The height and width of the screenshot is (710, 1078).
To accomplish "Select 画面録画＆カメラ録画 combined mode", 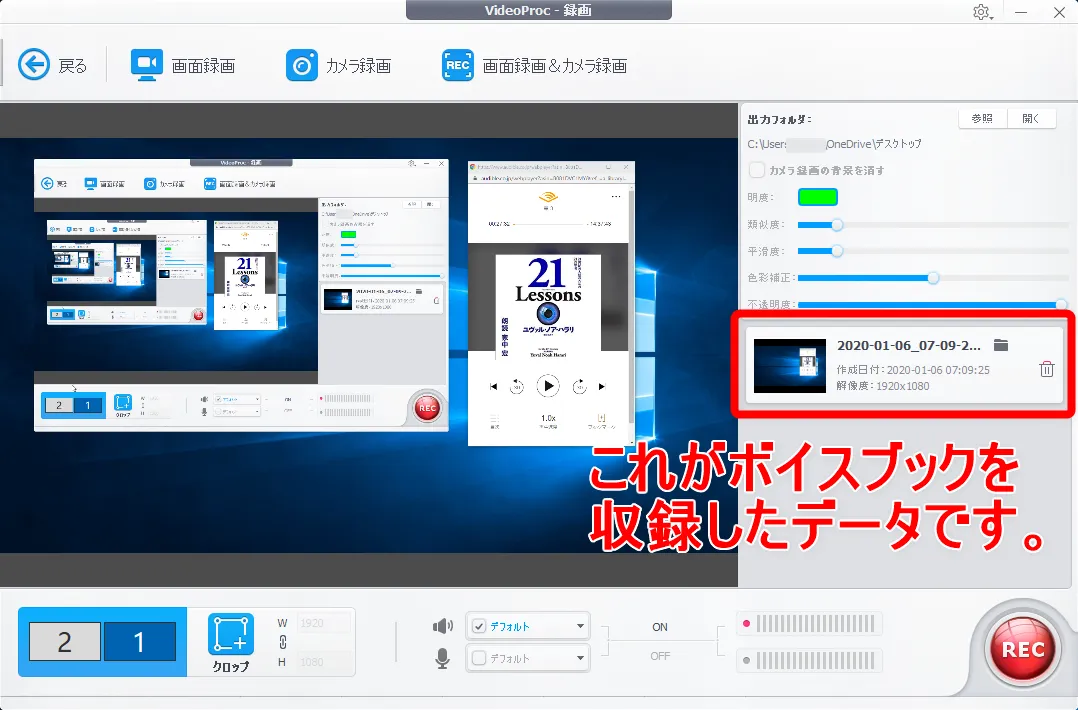I will click(534, 65).
